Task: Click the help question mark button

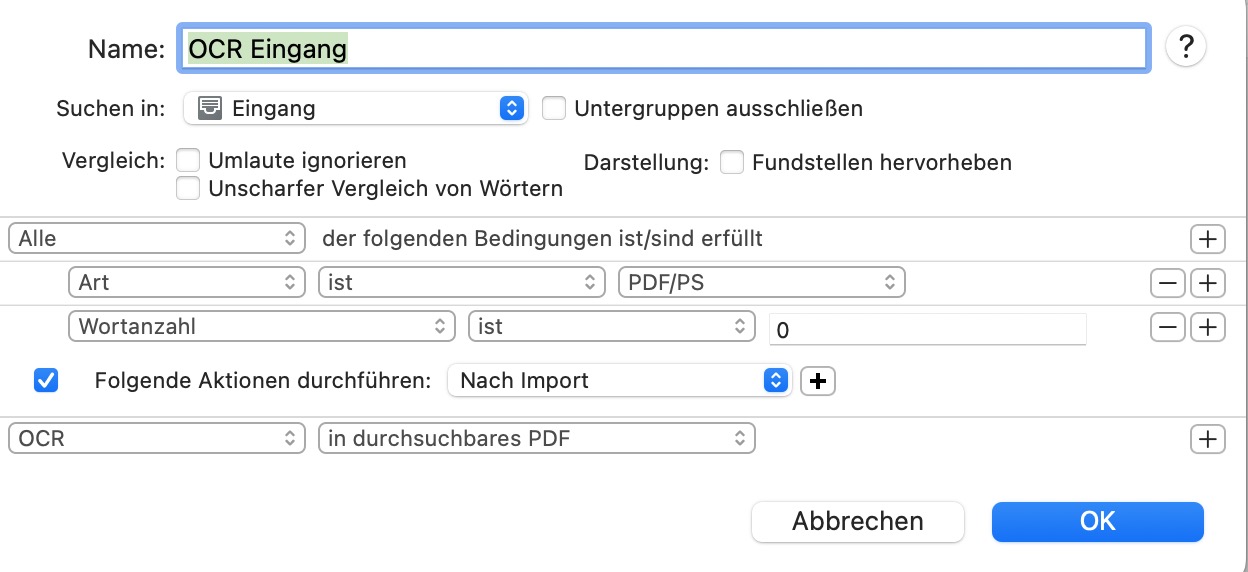Action: tap(1186, 47)
